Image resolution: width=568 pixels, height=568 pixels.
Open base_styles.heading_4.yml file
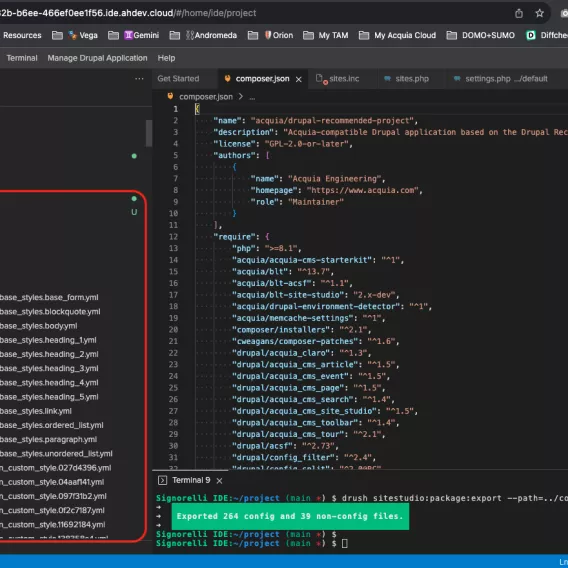(x=49, y=383)
